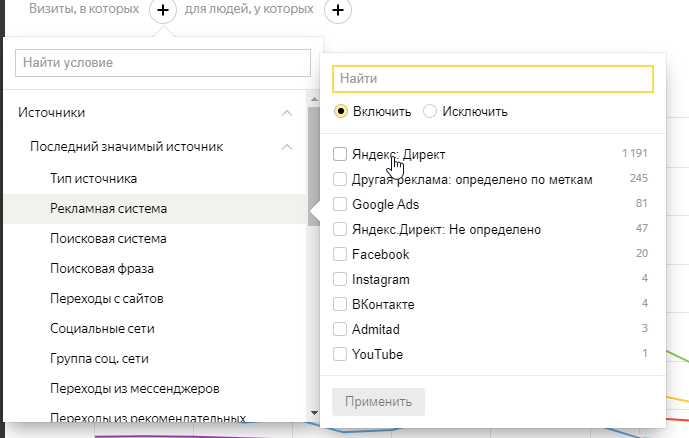Click the 'Визиты, в которых' label

coord(84,9)
